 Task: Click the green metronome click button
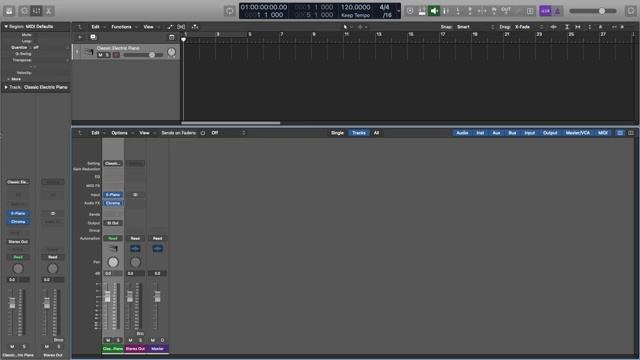tap(434, 11)
